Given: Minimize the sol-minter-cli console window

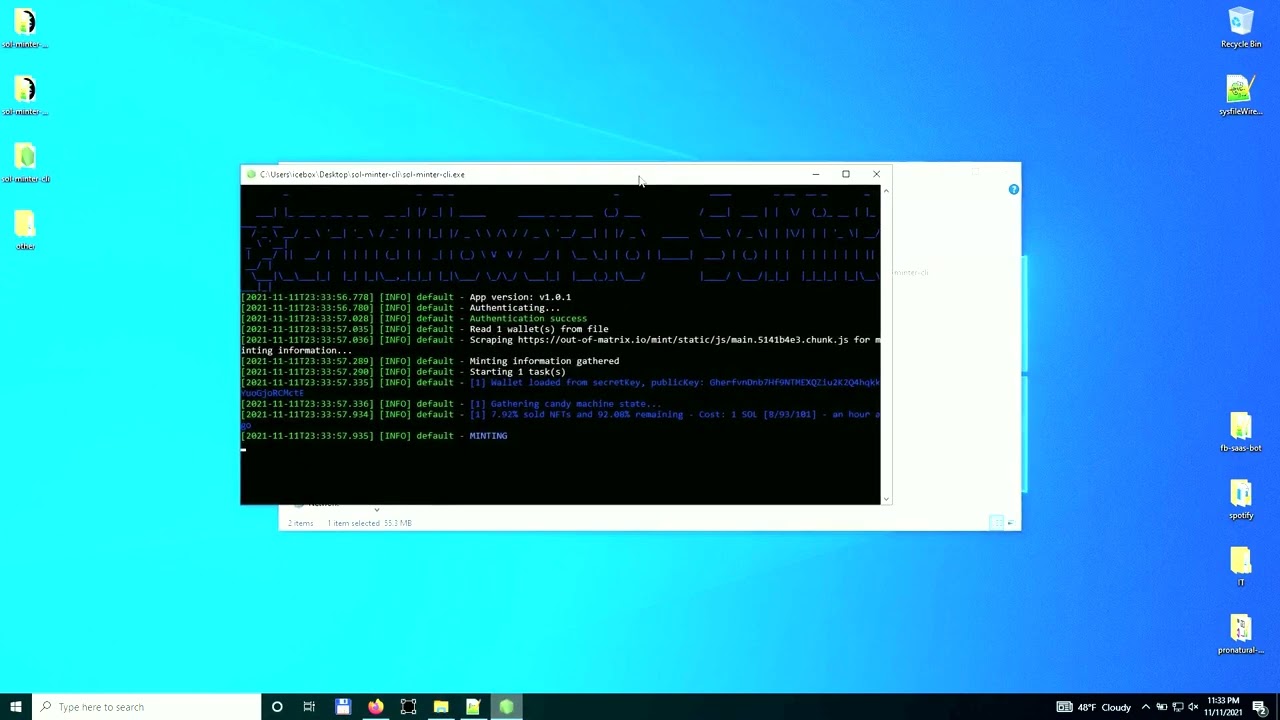Looking at the screenshot, I should coord(816,174).
